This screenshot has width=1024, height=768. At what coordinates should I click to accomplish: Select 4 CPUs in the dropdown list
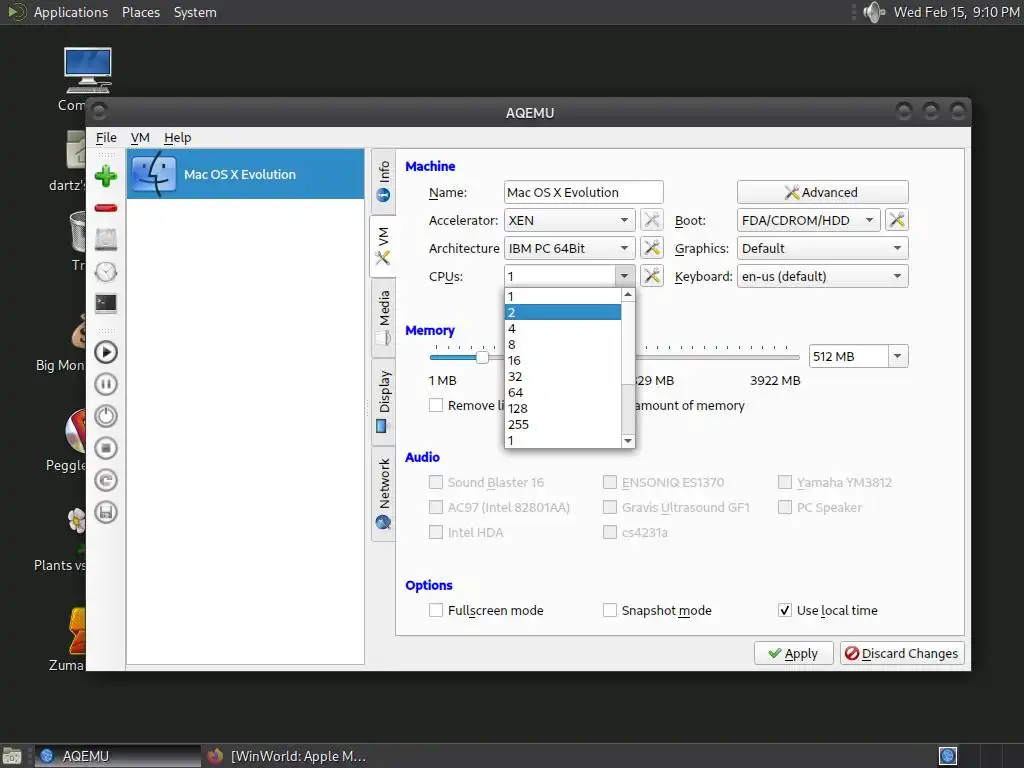[x=563, y=328]
